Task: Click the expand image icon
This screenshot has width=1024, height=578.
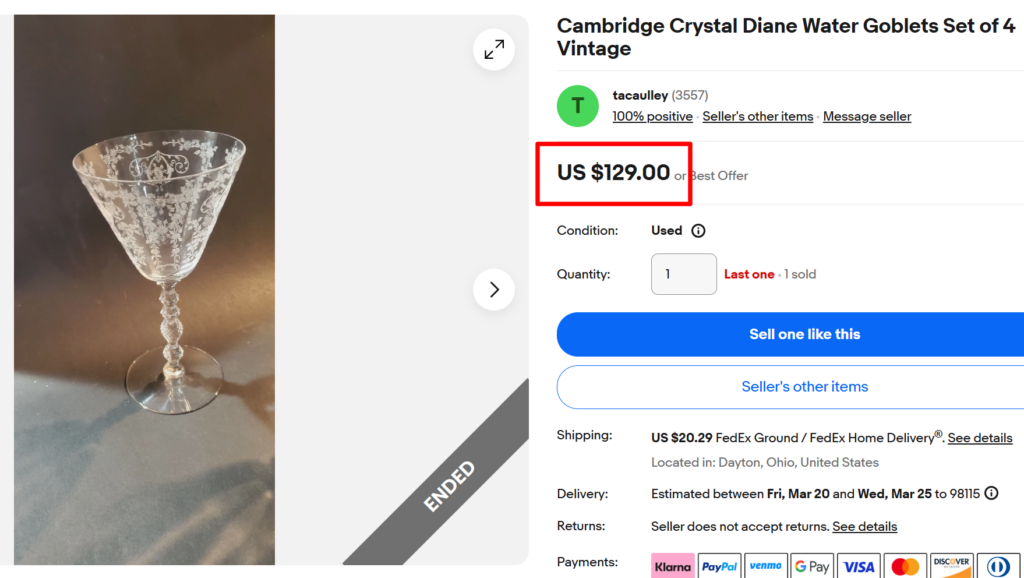Action: tap(493, 49)
